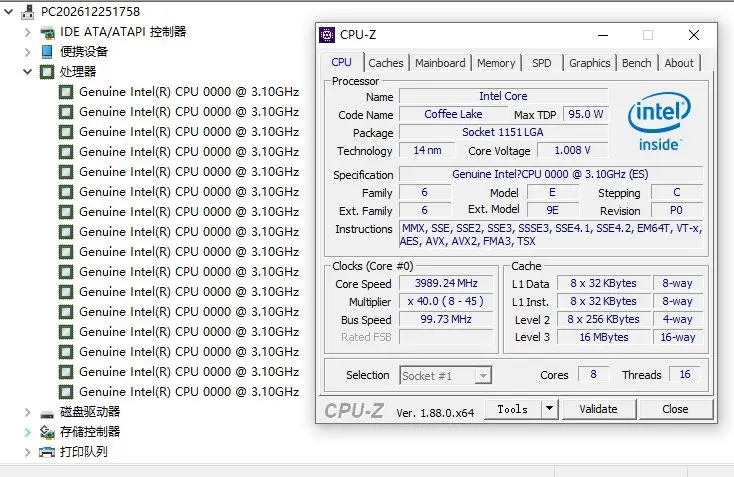The height and width of the screenshot is (477, 734).
Task: Click the portable devices icon
Action: click(x=47, y=51)
